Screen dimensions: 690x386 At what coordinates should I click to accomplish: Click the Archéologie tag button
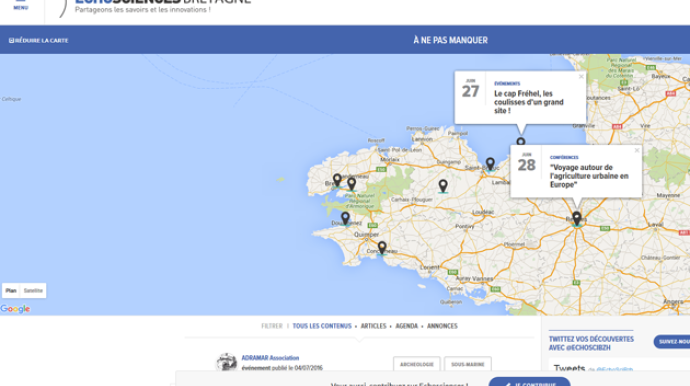417,364
